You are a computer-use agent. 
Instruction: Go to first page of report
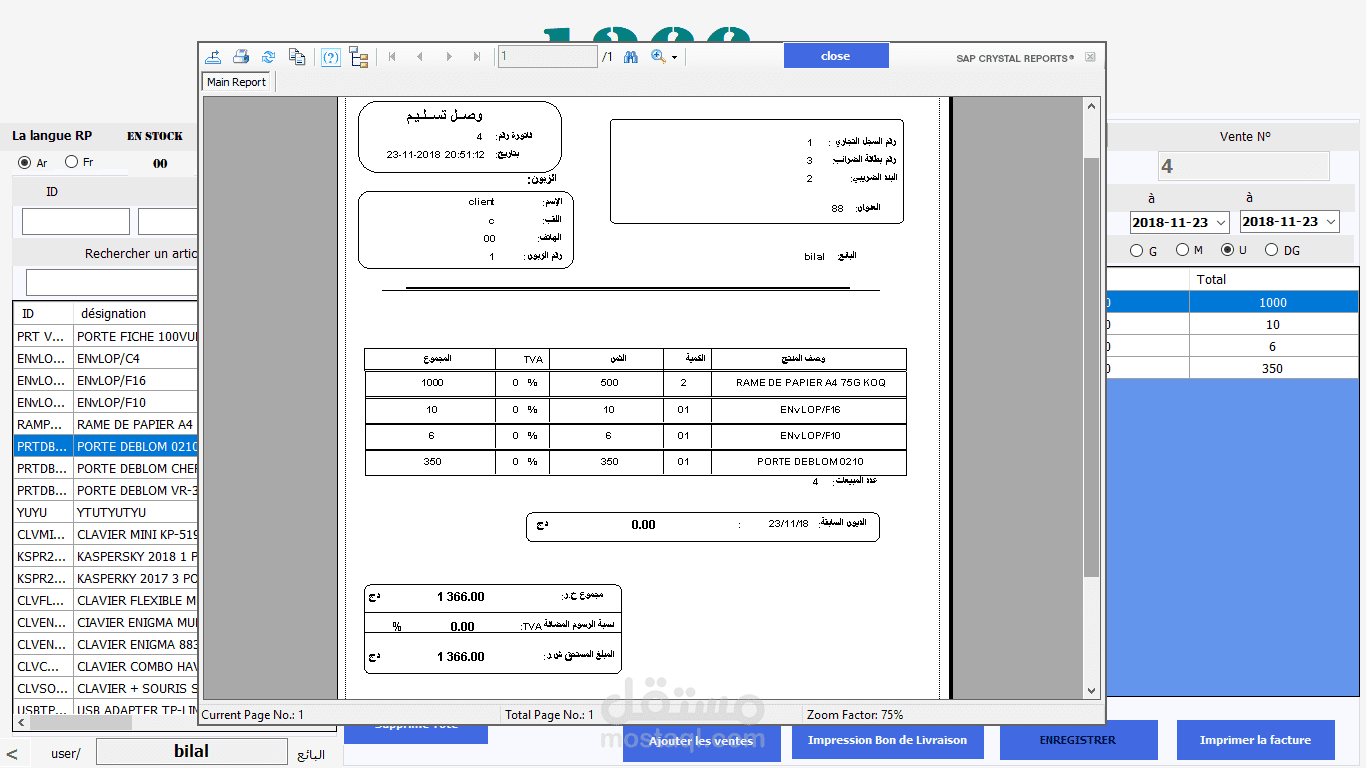coord(392,57)
